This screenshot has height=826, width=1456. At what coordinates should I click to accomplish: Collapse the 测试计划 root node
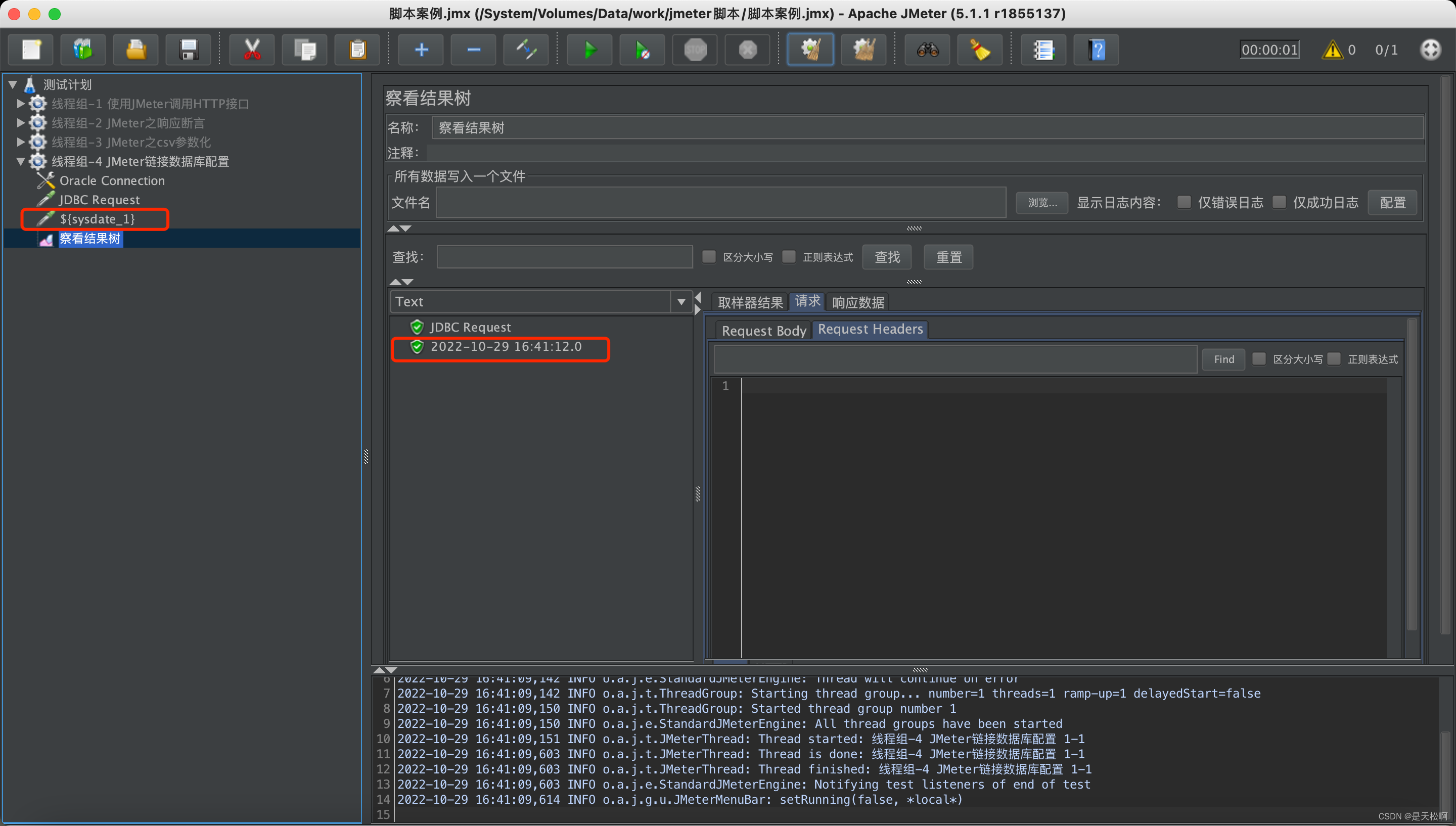tap(13, 84)
